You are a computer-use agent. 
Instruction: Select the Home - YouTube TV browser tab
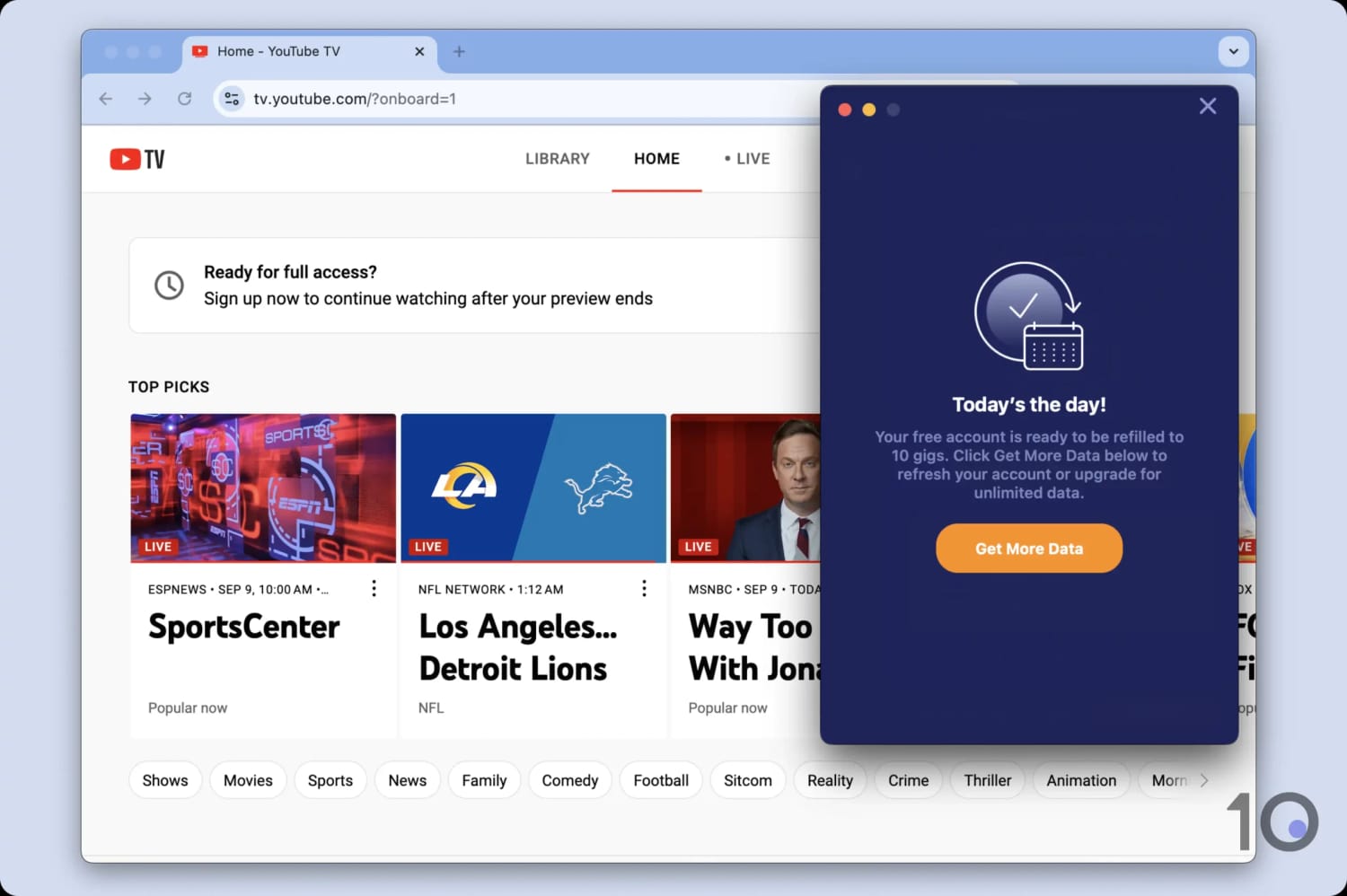(310, 52)
